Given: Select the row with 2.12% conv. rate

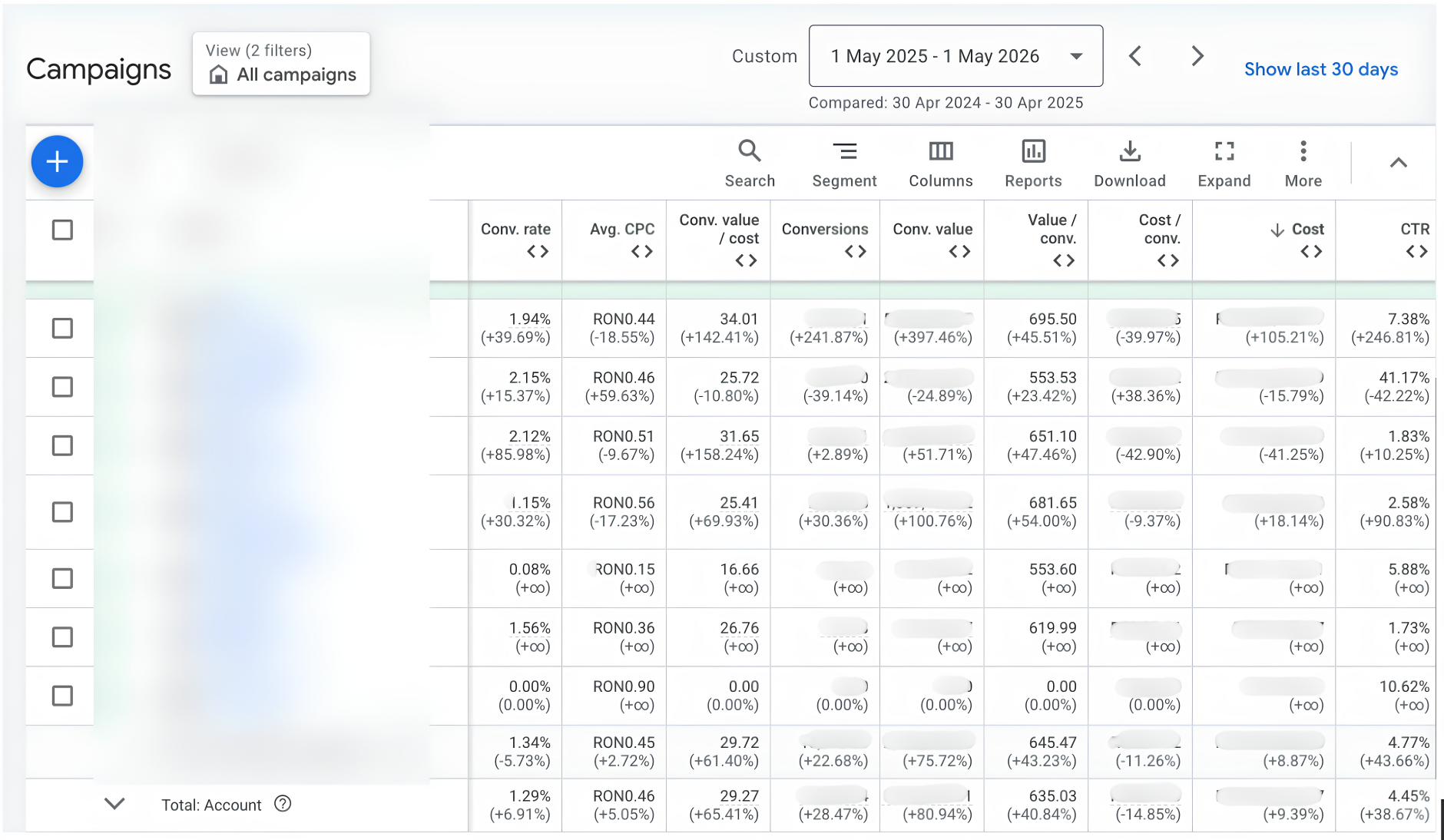Looking at the screenshot, I should coord(62,445).
